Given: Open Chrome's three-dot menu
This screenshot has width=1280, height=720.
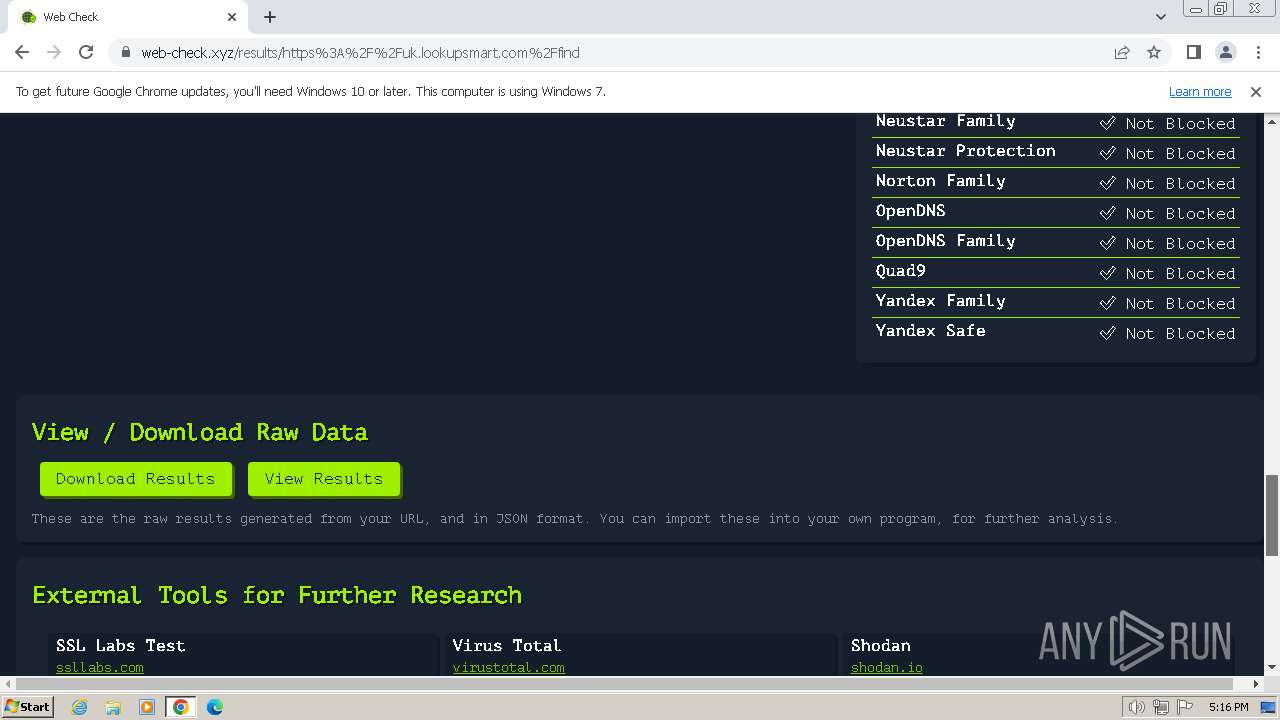Looking at the screenshot, I should 1257,52.
